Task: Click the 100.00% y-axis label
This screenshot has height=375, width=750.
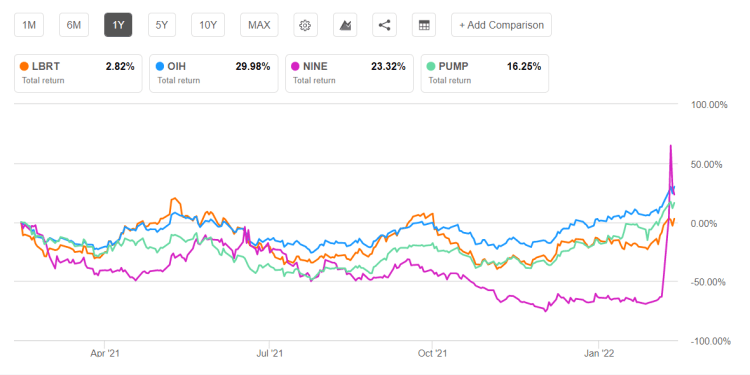Action: point(709,105)
